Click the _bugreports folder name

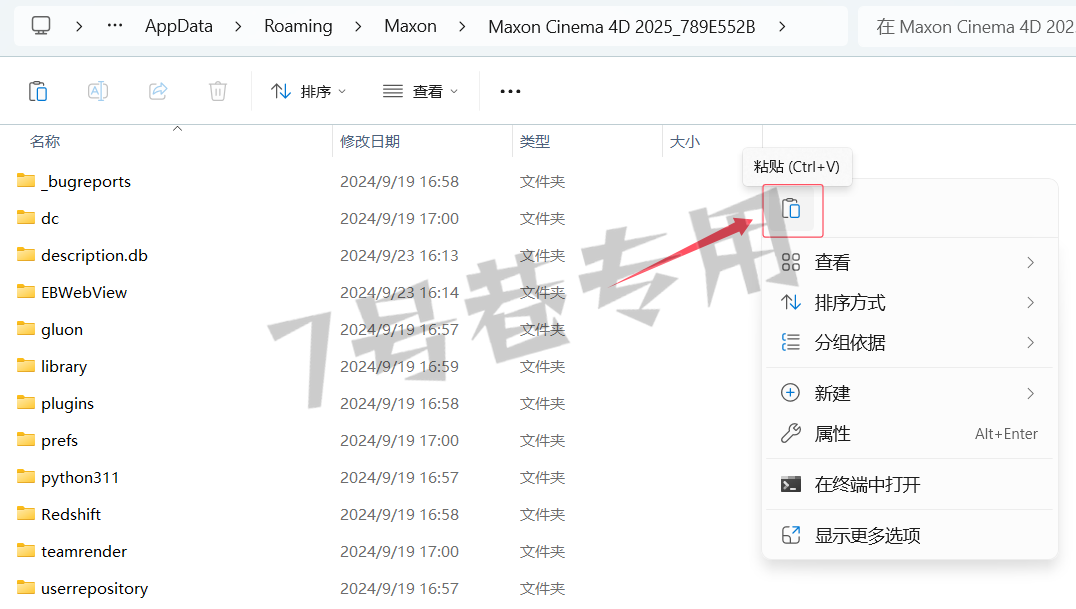click(86, 181)
